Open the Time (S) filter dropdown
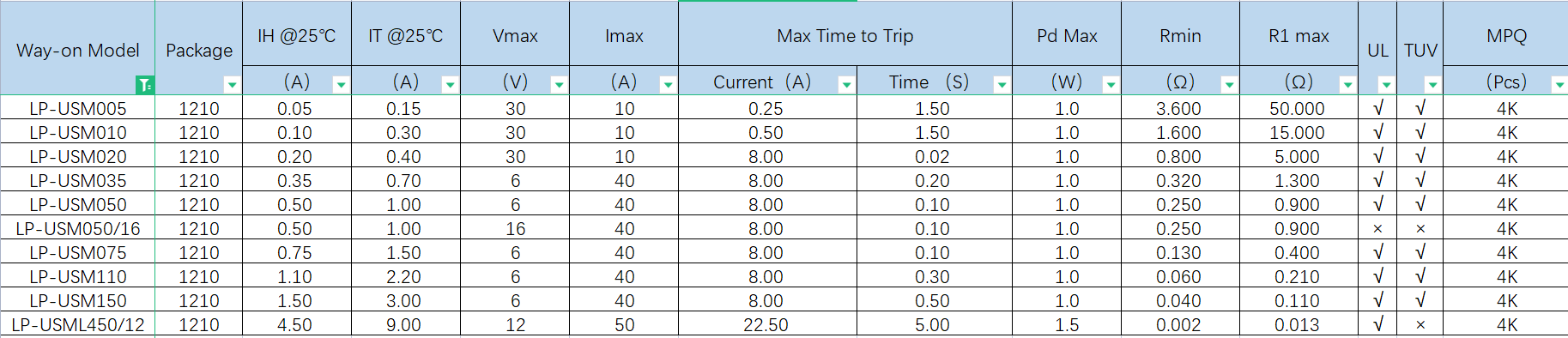This screenshot has width=1568, height=338. click(x=1002, y=85)
